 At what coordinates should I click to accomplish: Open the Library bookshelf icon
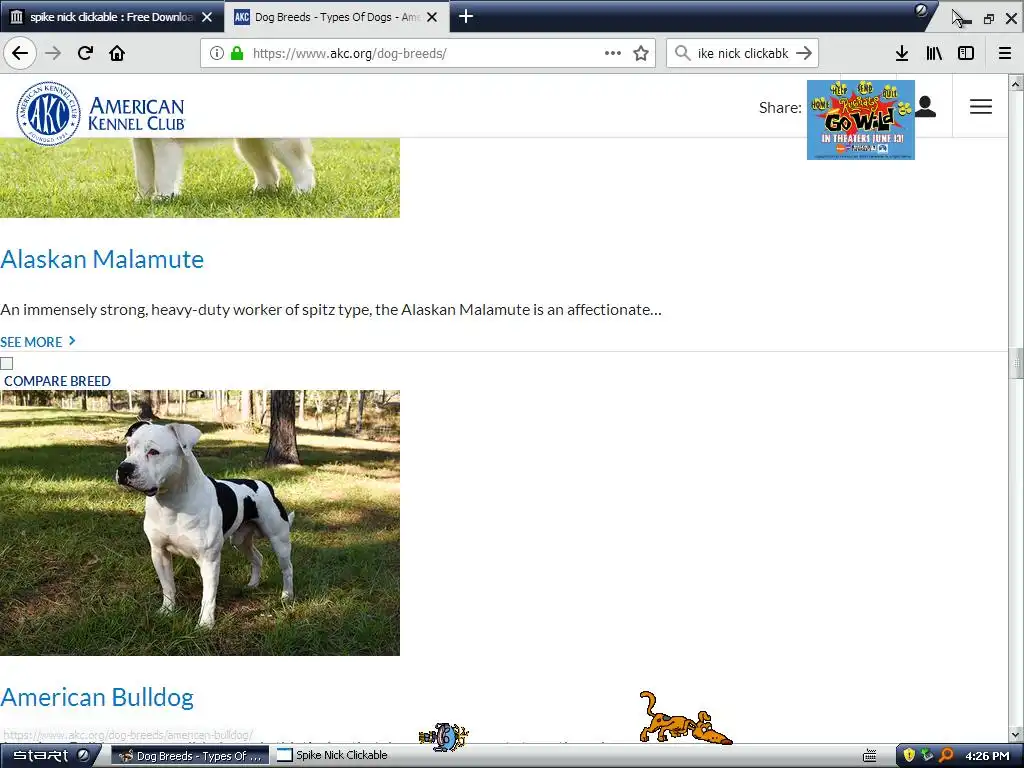tap(934, 53)
